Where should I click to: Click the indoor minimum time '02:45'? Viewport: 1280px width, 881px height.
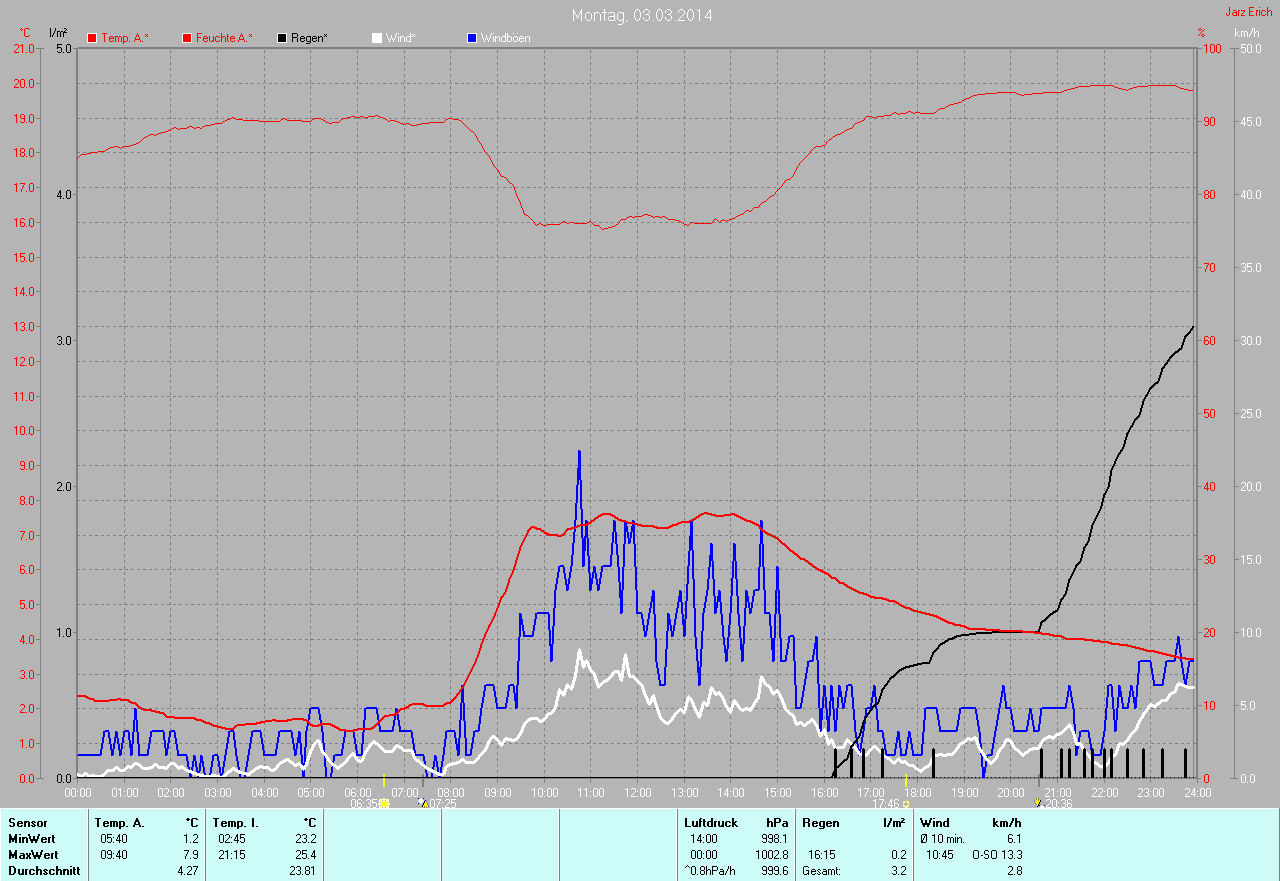232,839
